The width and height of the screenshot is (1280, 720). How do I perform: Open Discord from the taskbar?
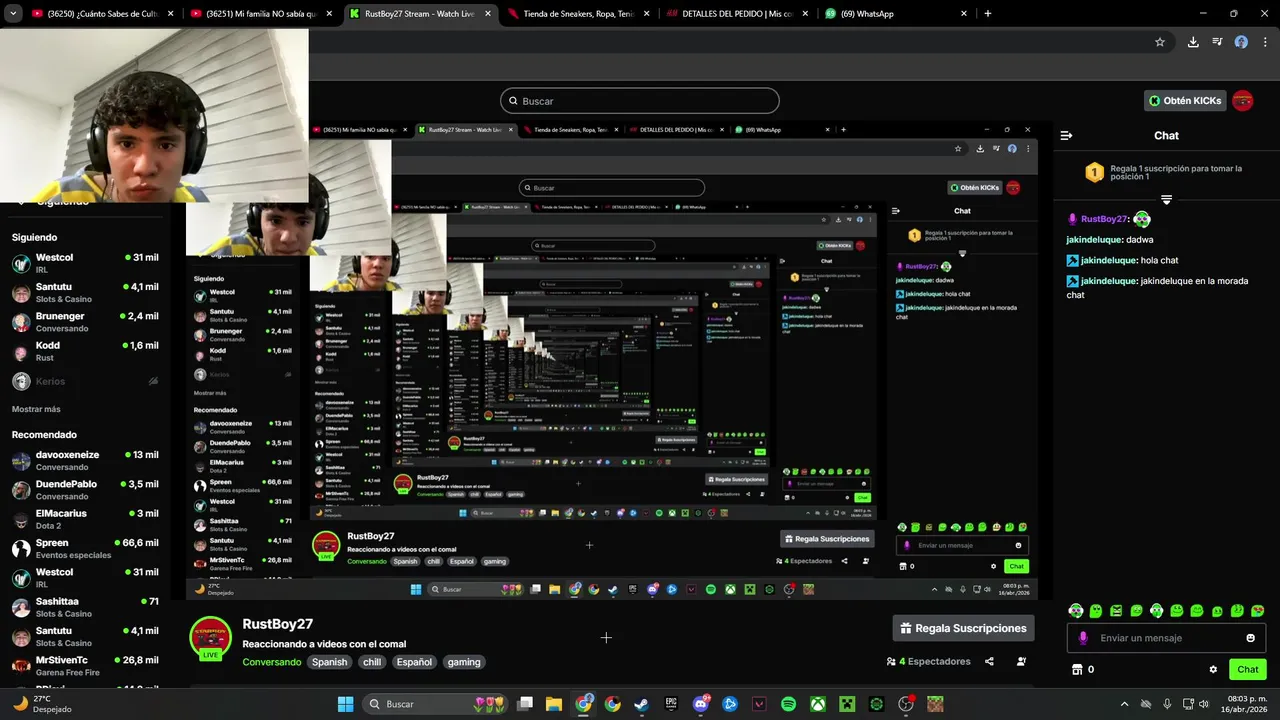701,704
